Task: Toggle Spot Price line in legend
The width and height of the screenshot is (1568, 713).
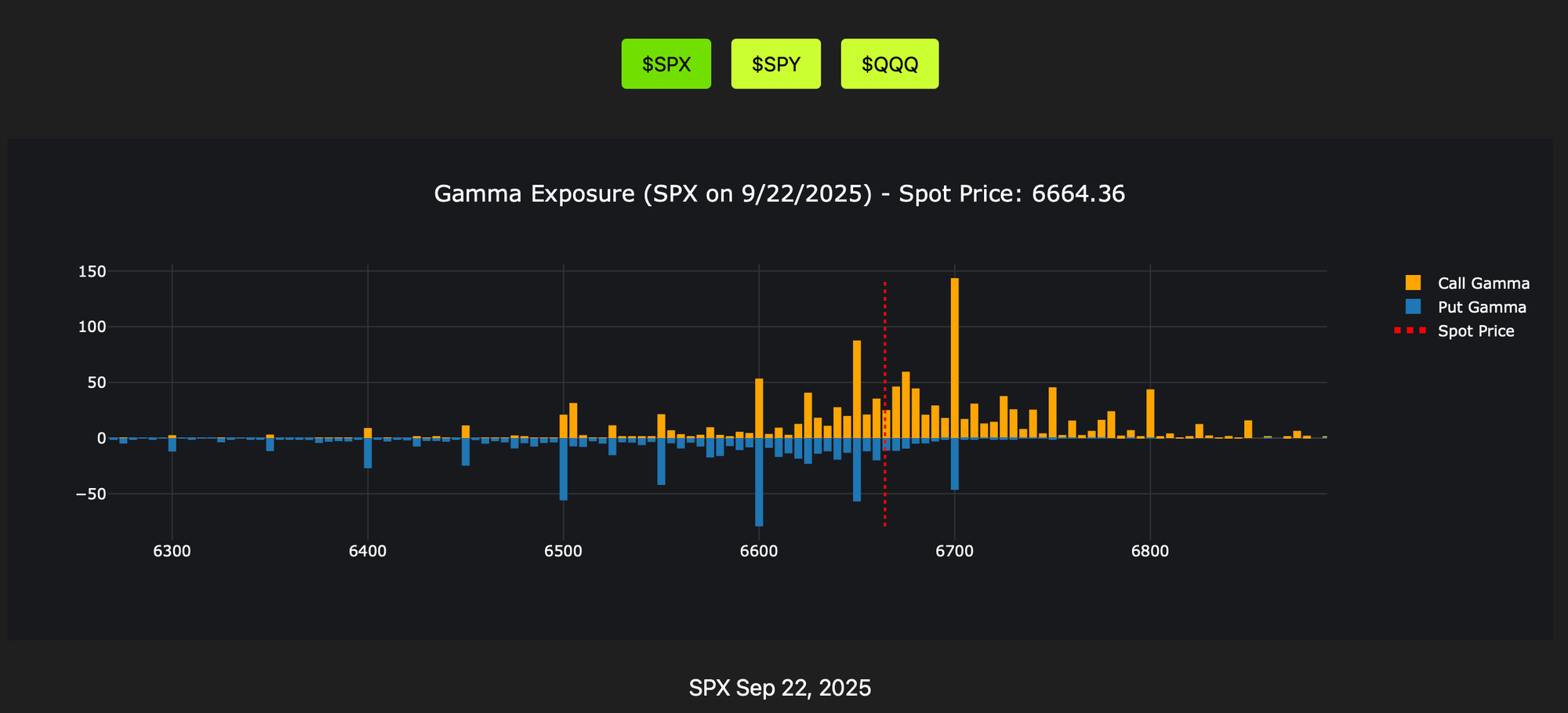Action: 1475,331
